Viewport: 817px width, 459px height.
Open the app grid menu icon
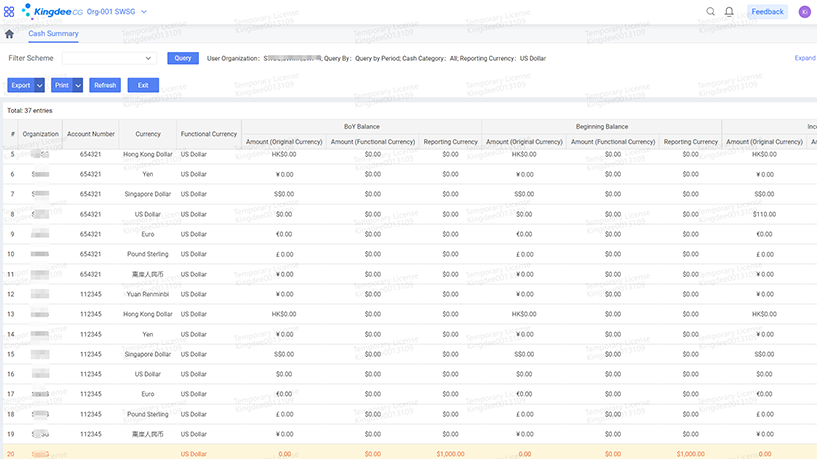pyautogui.click(x=10, y=12)
